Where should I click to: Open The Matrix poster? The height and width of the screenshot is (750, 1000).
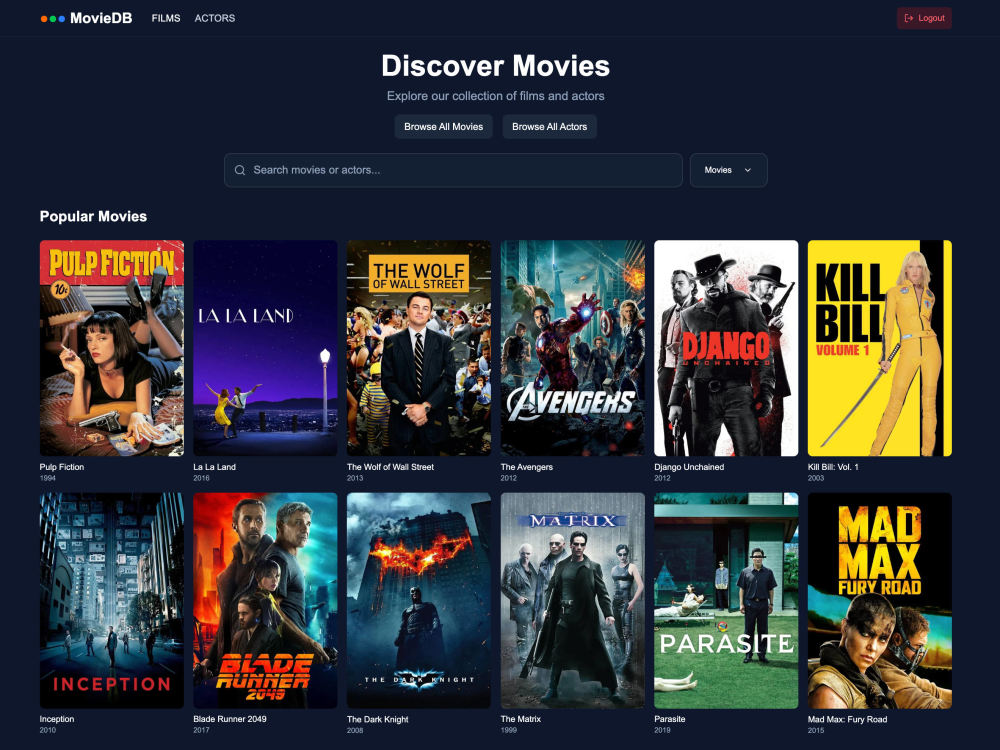tap(573, 601)
